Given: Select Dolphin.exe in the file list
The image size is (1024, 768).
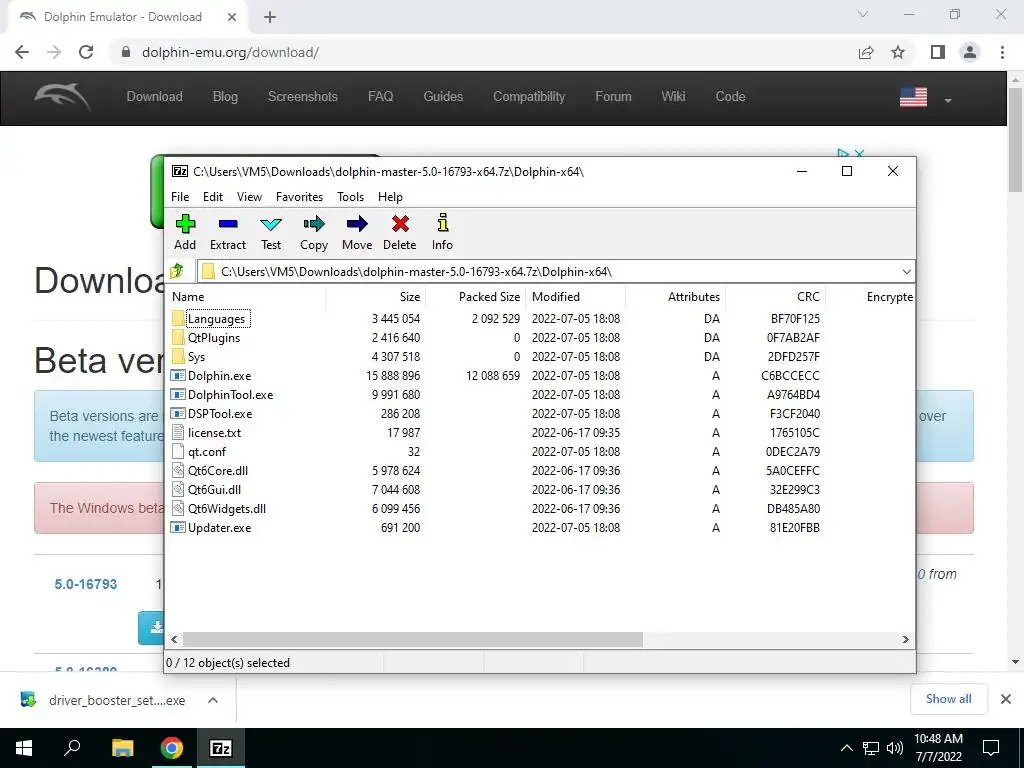Looking at the screenshot, I should [x=219, y=376].
